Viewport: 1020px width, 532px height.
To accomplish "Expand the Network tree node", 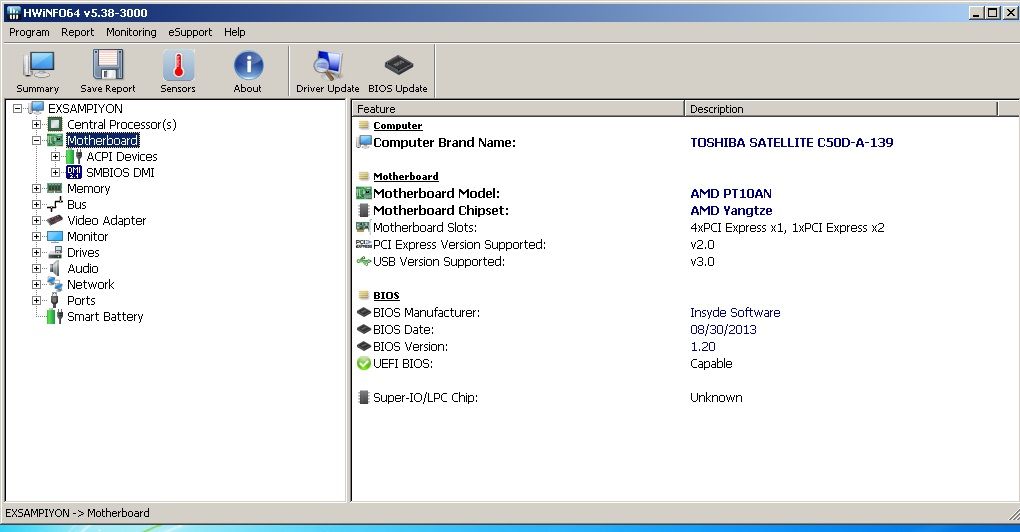I will pyautogui.click(x=36, y=284).
